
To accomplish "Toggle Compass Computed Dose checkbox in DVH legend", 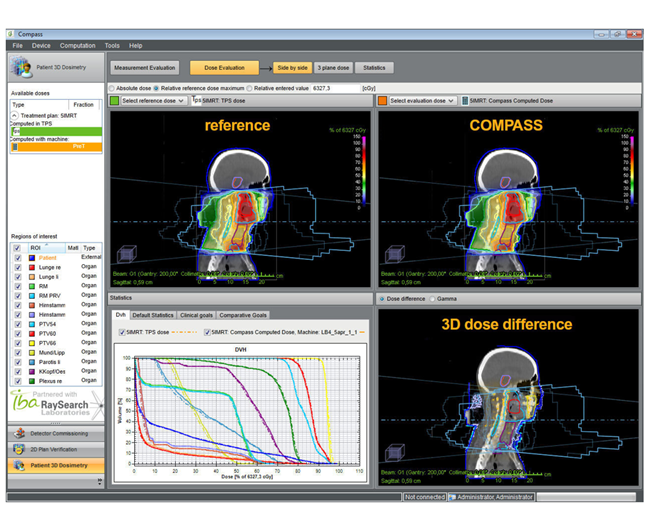I will [207, 332].
